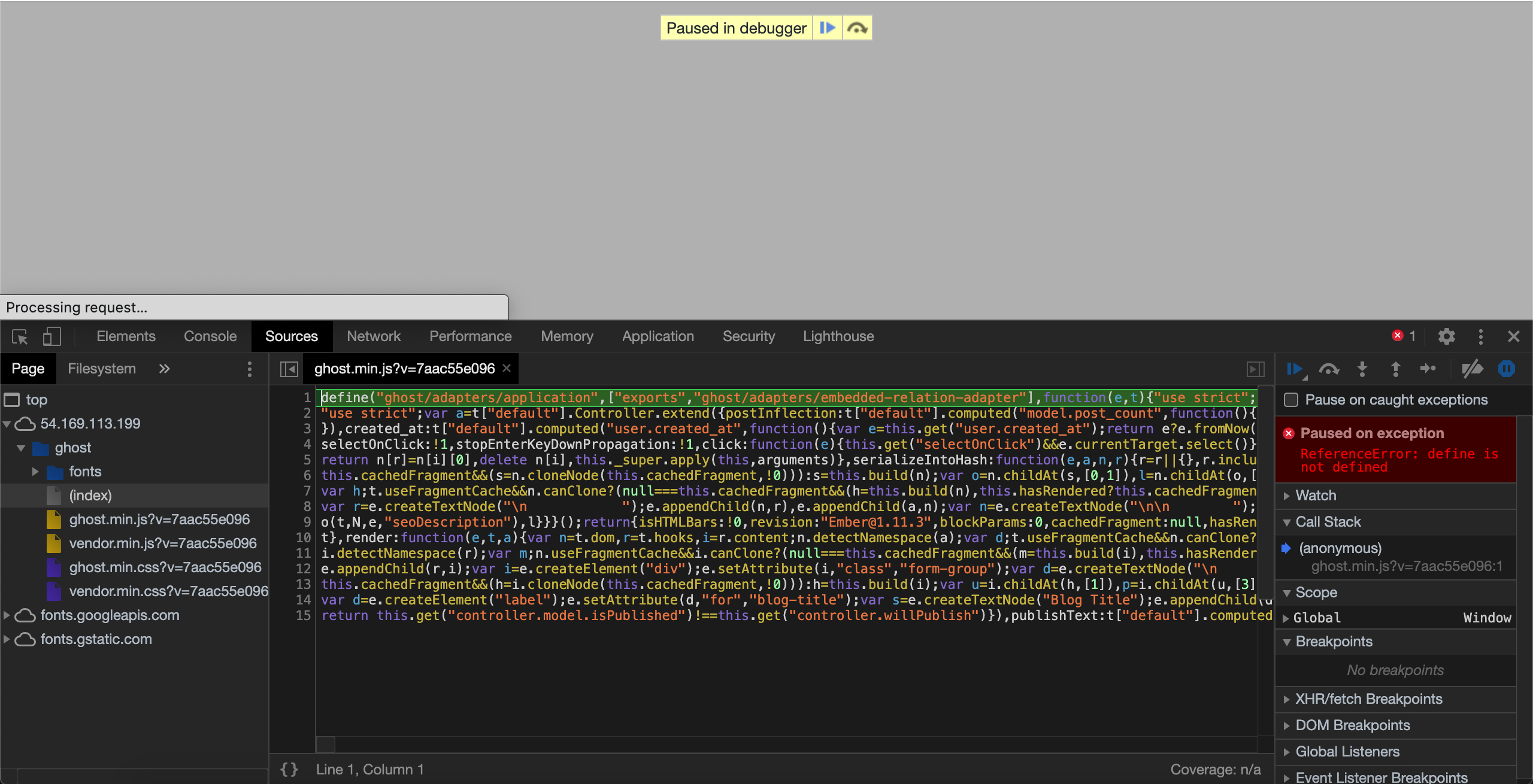This screenshot has width=1533, height=784.
Task: Hide the debugger sidebar
Action: click(1256, 369)
